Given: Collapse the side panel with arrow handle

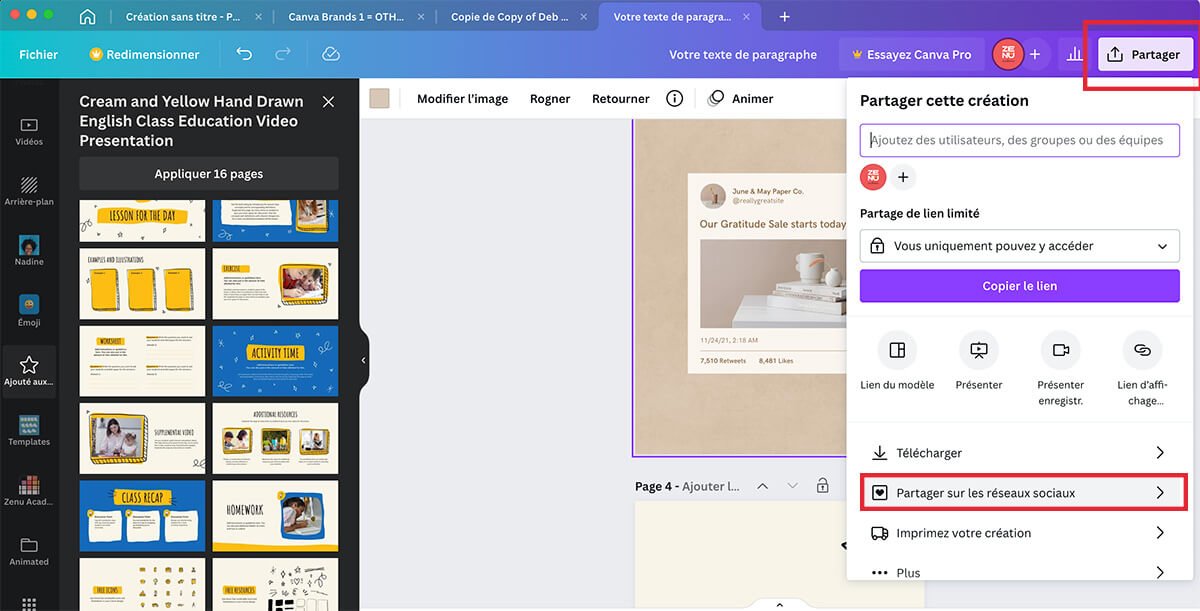Looking at the screenshot, I should (363, 360).
